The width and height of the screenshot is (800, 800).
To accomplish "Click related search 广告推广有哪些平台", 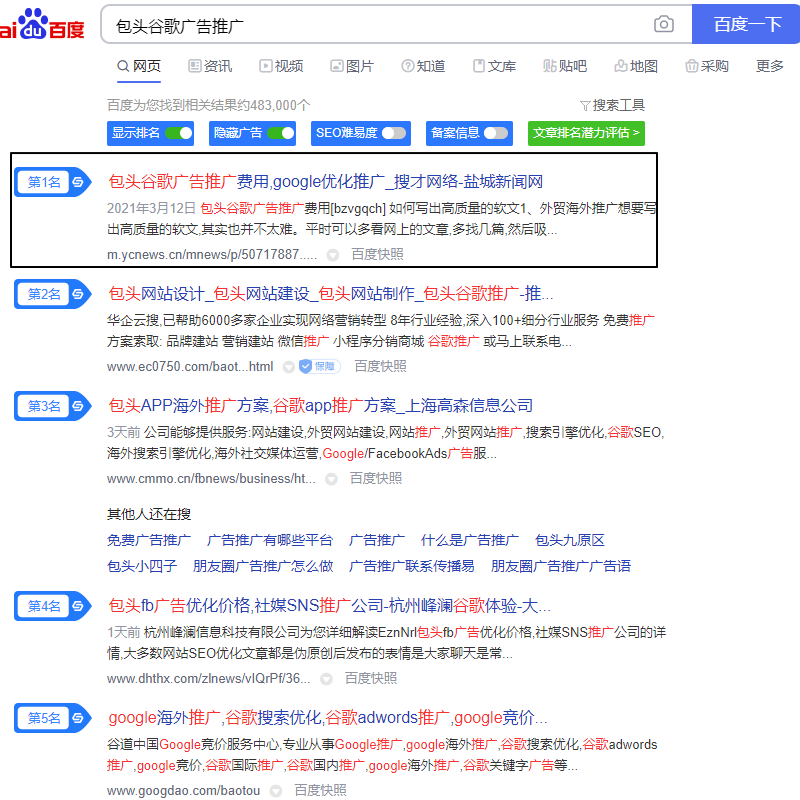I will coord(270,541).
